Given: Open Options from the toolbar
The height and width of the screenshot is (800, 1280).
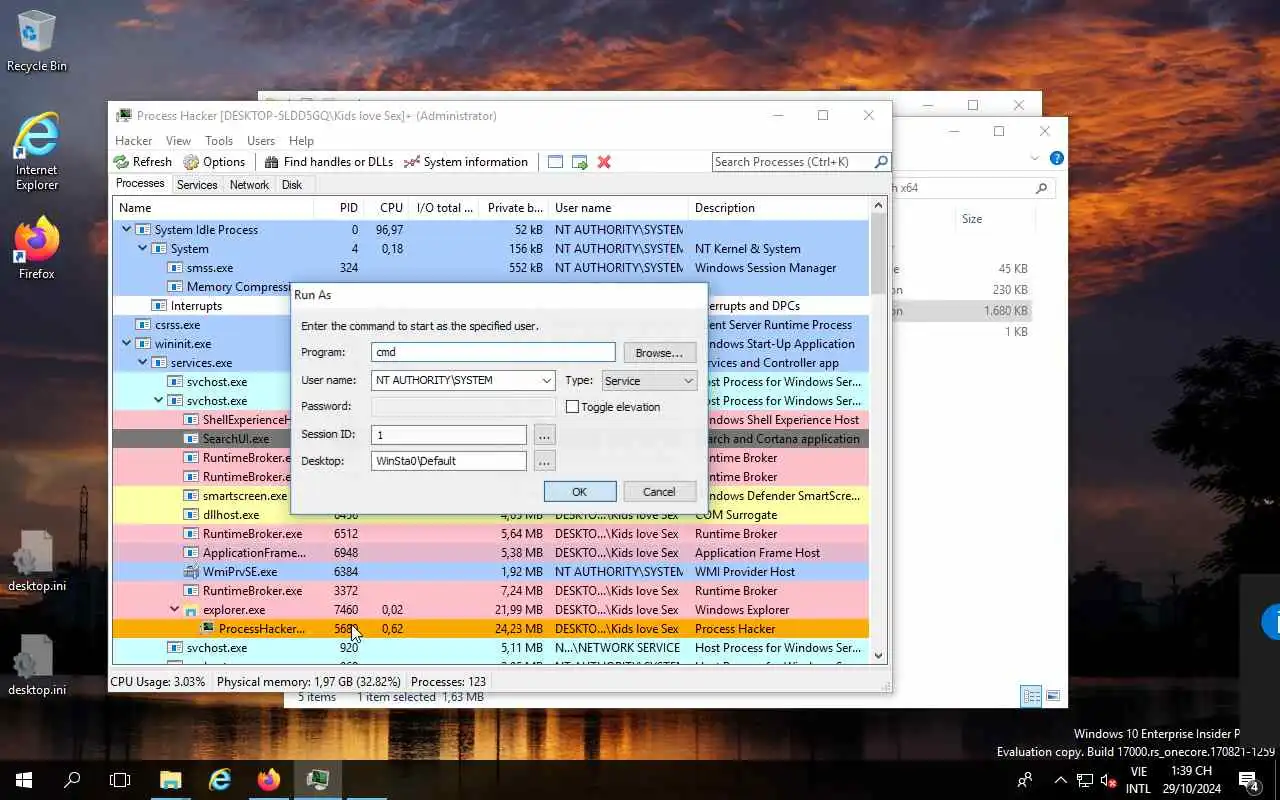Looking at the screenshot, I should click(x=214, y=162).
